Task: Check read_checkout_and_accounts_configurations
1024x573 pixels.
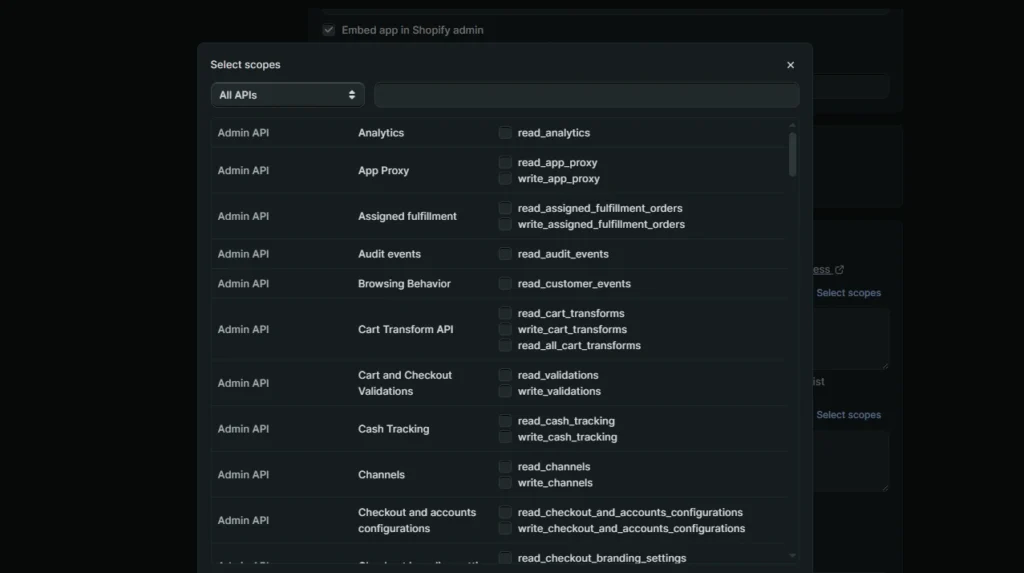Action: (x=505, y=512)
